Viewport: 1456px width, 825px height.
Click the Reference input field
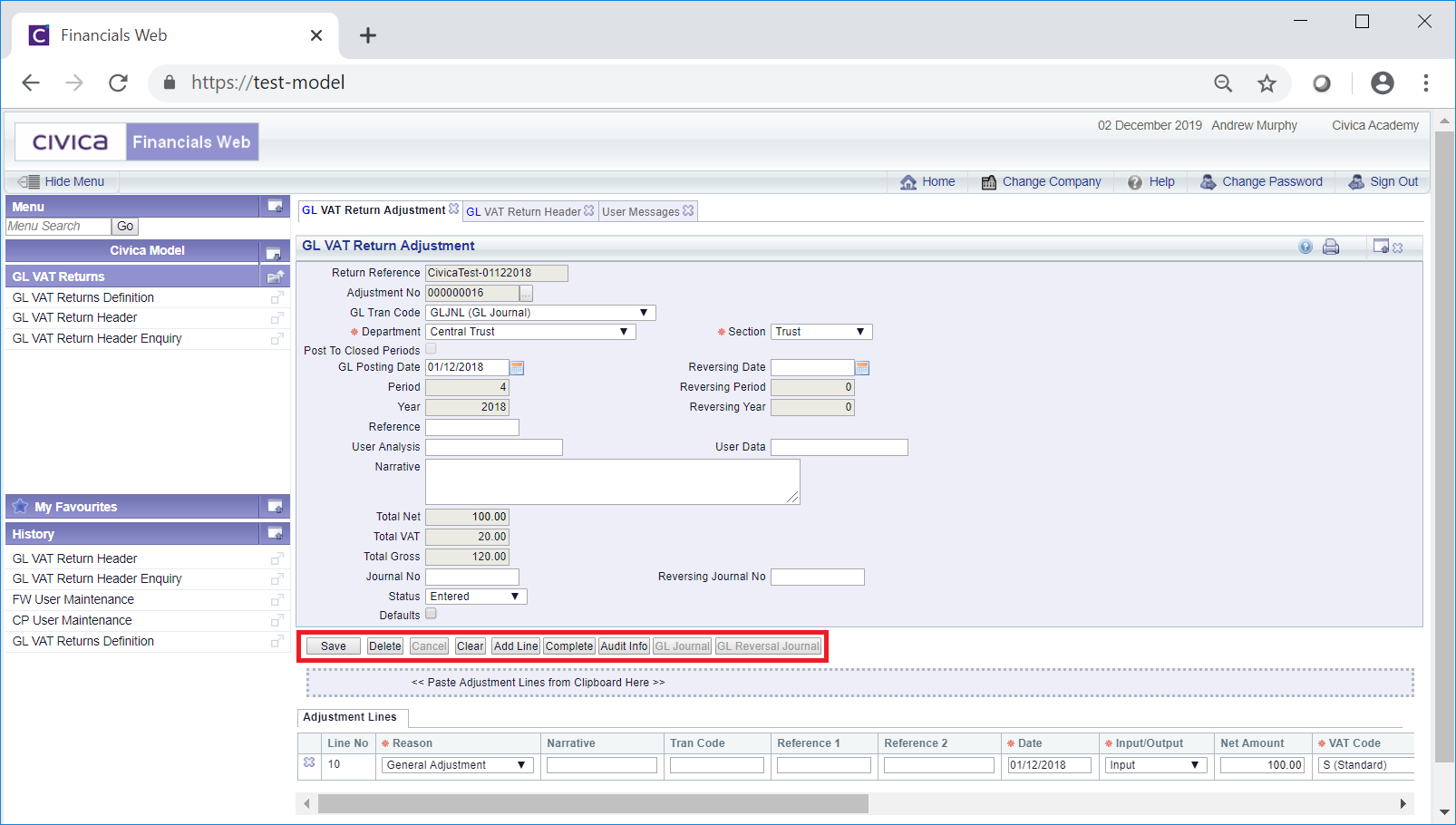[x=472, y=427]
